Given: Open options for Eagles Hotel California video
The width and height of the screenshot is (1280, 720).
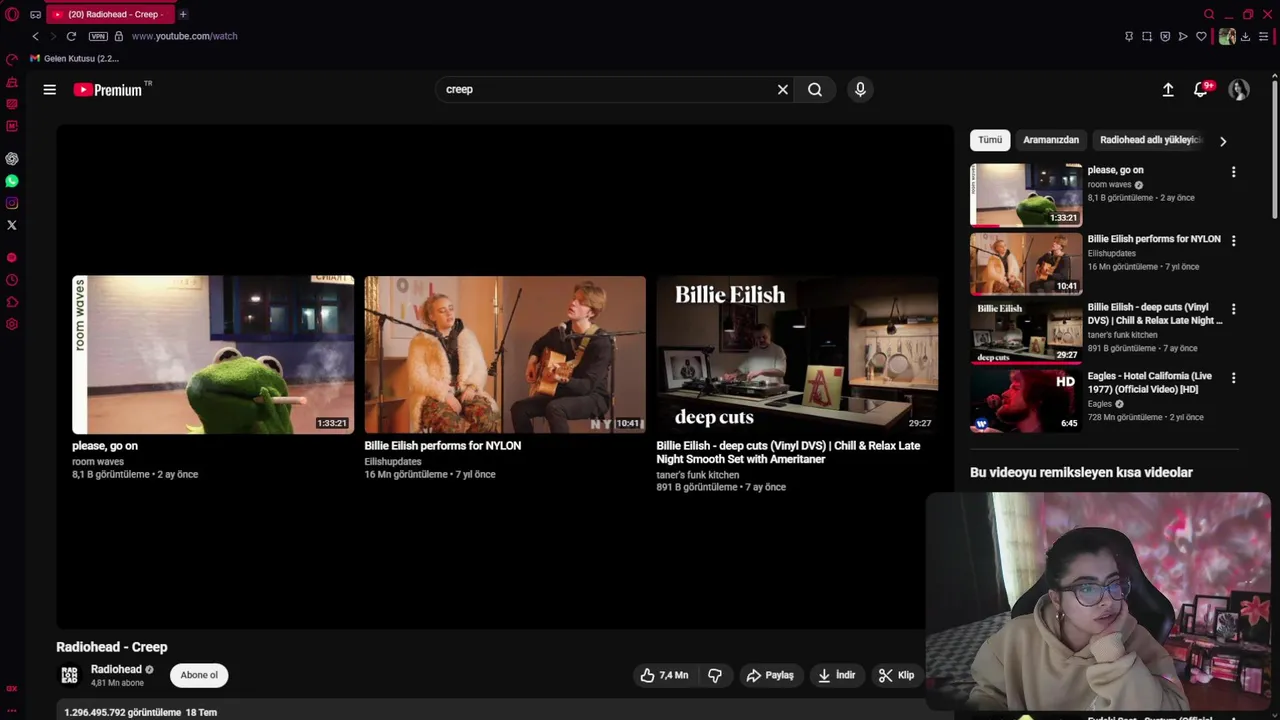Looking at the screenshot, I should click(x=1233, y=378).
